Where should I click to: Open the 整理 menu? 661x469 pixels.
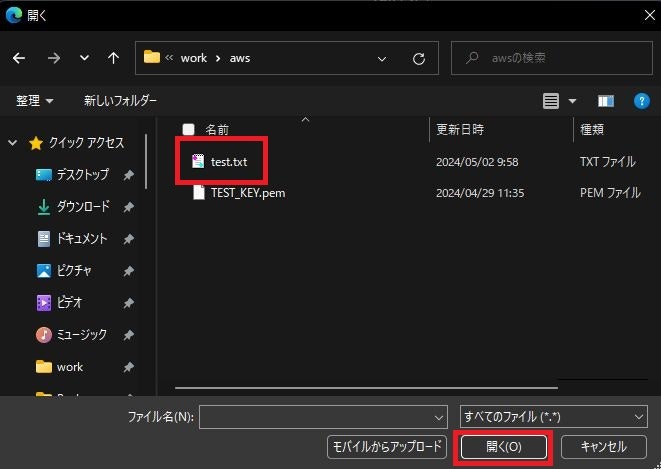[35, 101]
